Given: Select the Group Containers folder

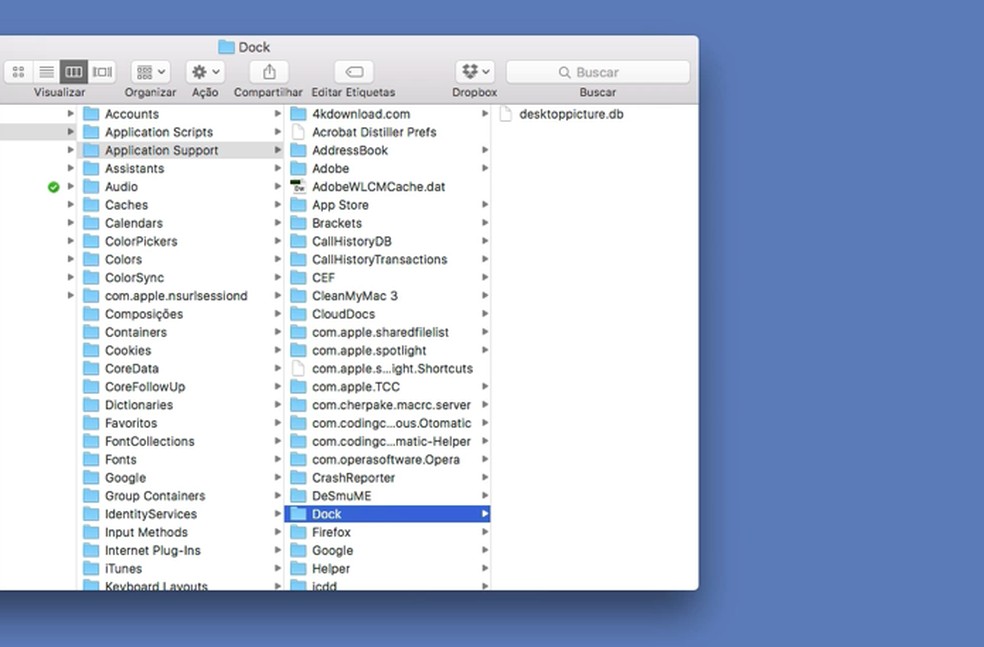Looking at the screenshot, I should tap(182, 496).
